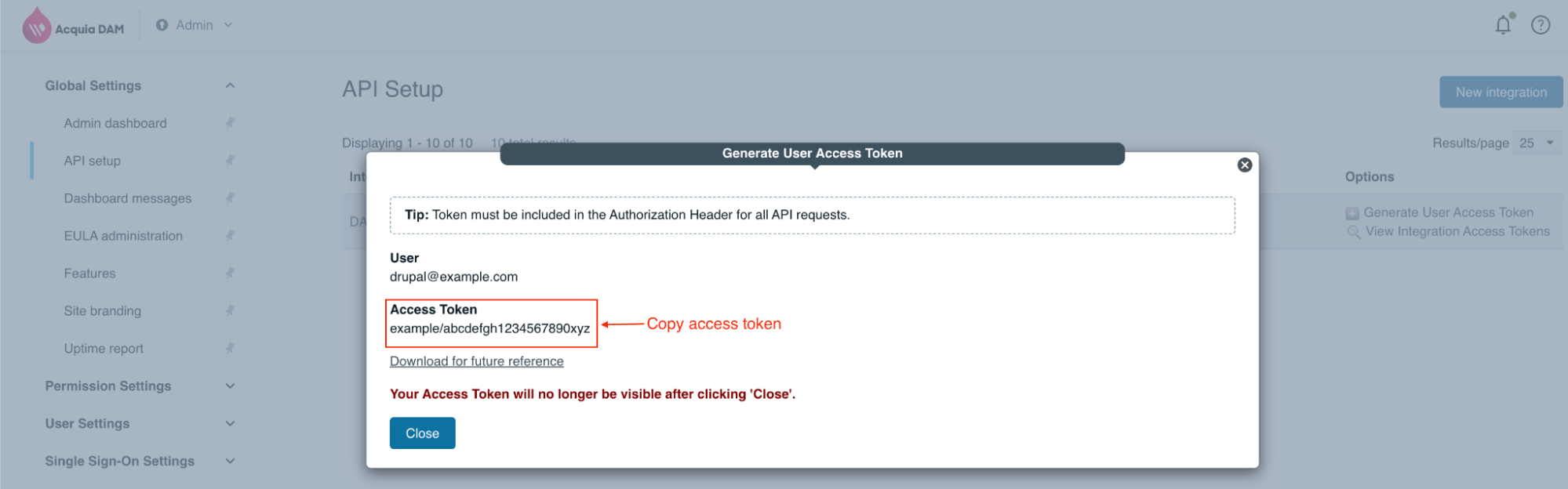Open Uptime report in sidebar
The image size is (1568, 489).
pyautogui.click(x=104, y=349)
